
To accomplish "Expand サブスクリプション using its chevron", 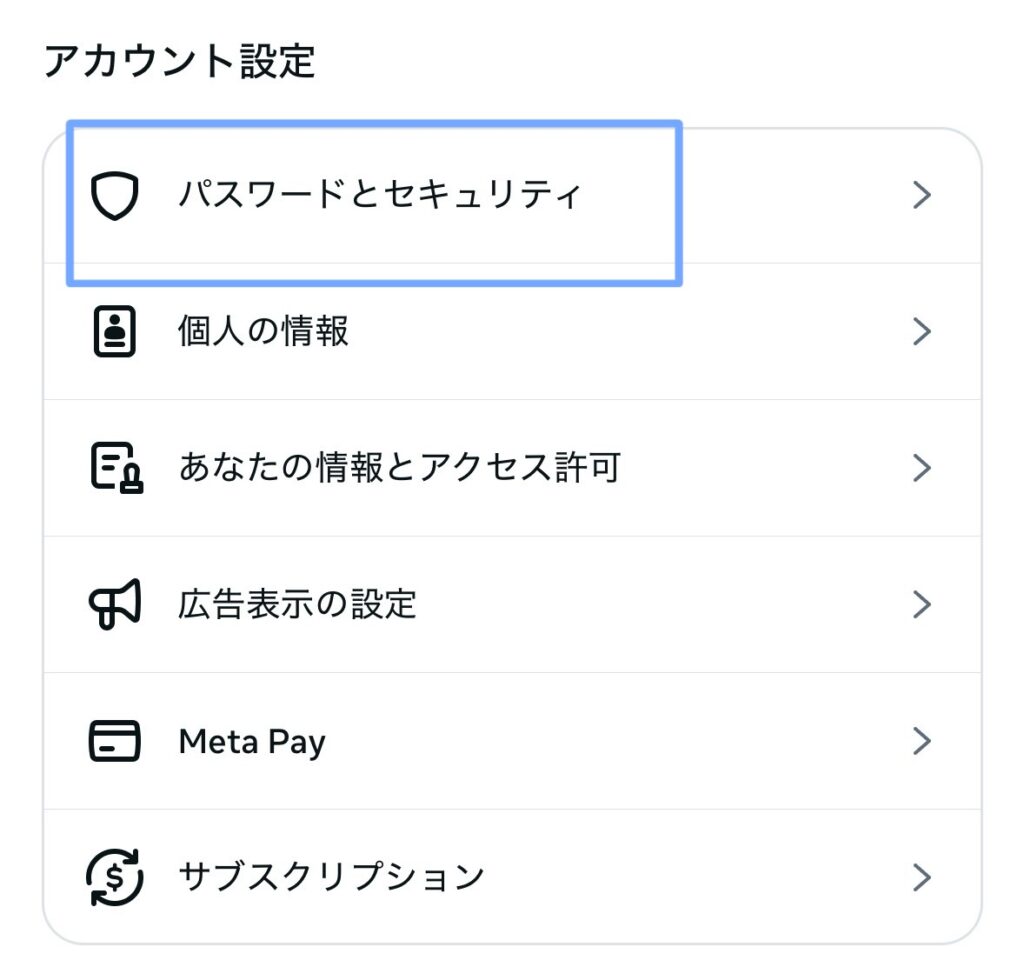I will [922, 877].
